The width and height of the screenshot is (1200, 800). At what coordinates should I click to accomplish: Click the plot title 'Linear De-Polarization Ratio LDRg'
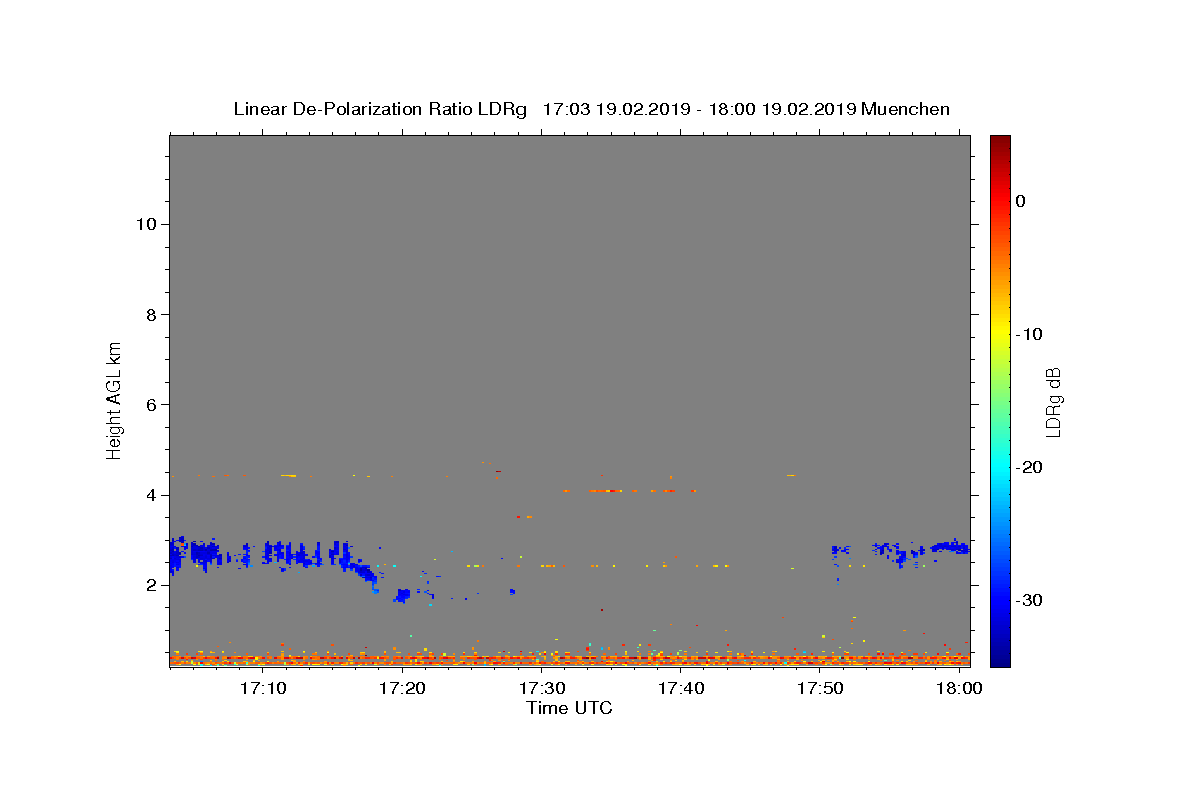coord(380,109)
